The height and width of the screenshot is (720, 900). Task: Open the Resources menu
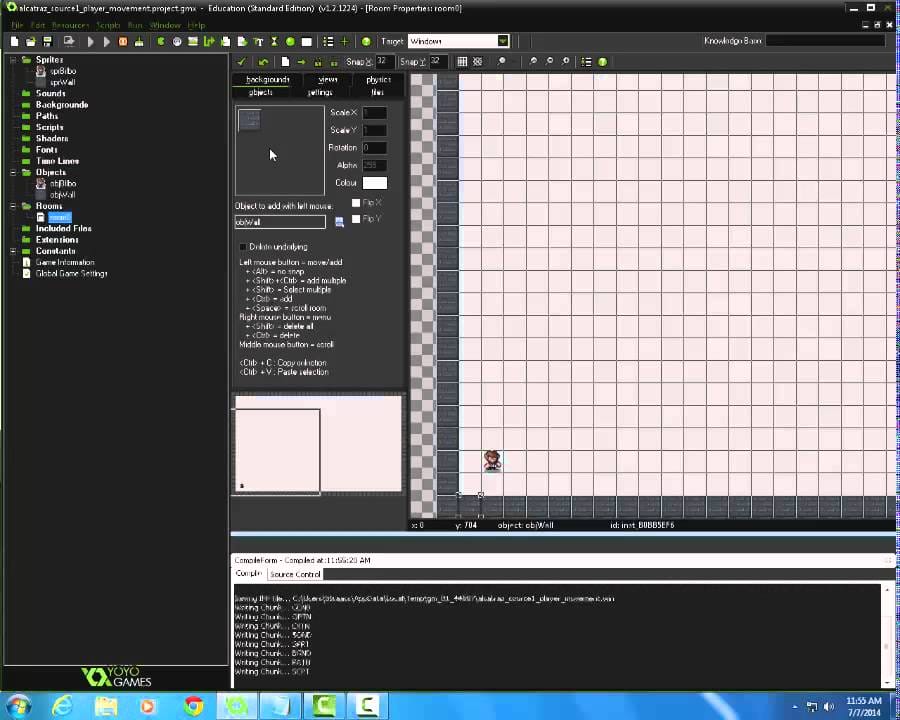click(70, 25)
